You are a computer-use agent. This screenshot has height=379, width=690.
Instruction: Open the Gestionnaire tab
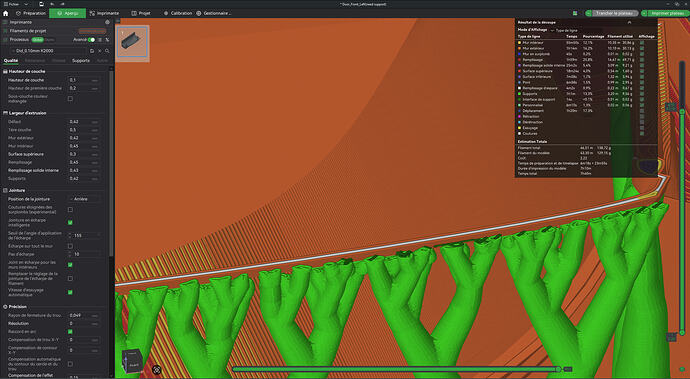(214, 13)
